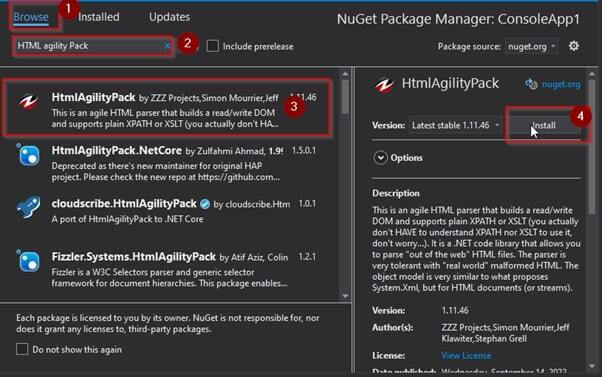Expand the Options section
Screen dimensions: 602x377
click(x=380, y=158)
